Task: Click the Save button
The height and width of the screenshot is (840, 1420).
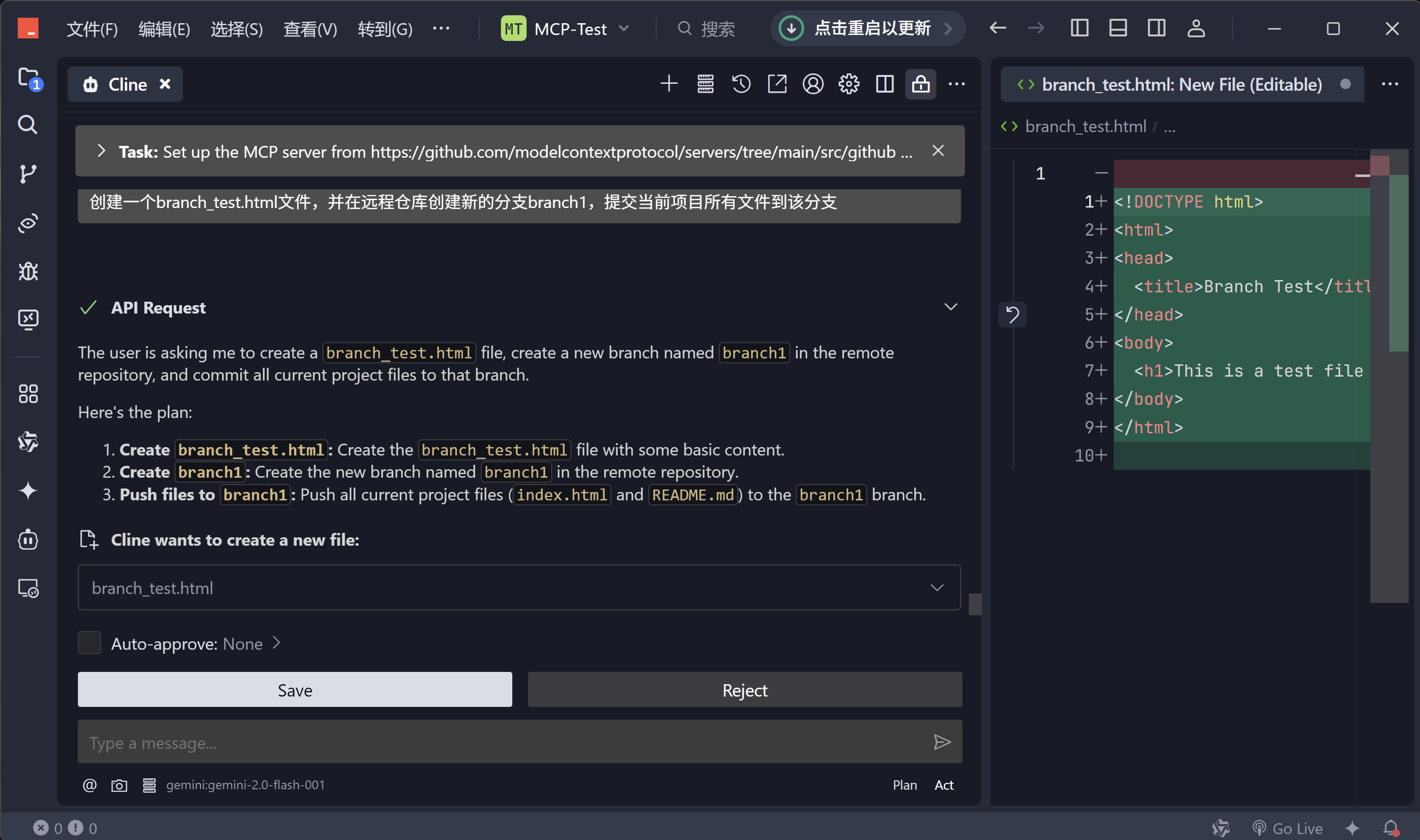Action: (x=295, y=690)
